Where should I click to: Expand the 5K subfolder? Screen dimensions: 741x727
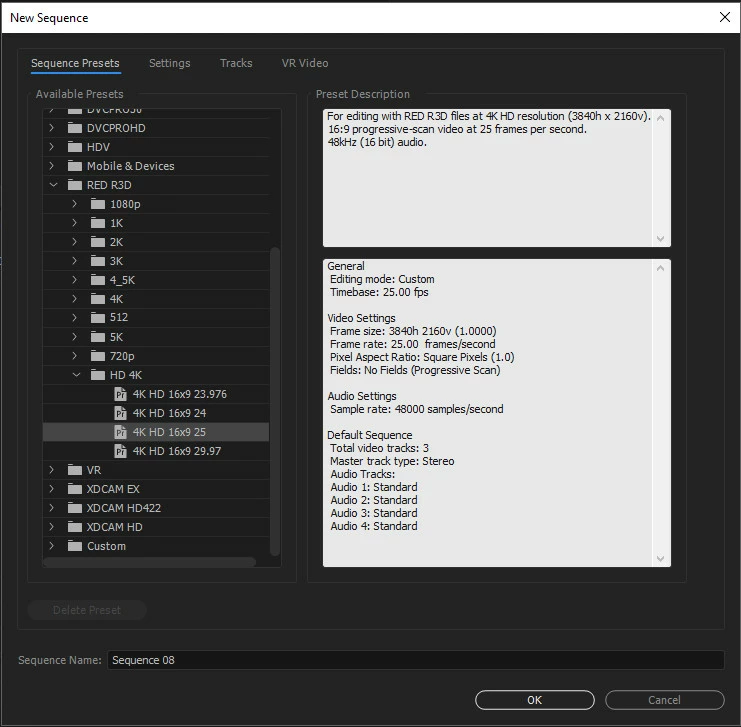(x=75, y=337)
